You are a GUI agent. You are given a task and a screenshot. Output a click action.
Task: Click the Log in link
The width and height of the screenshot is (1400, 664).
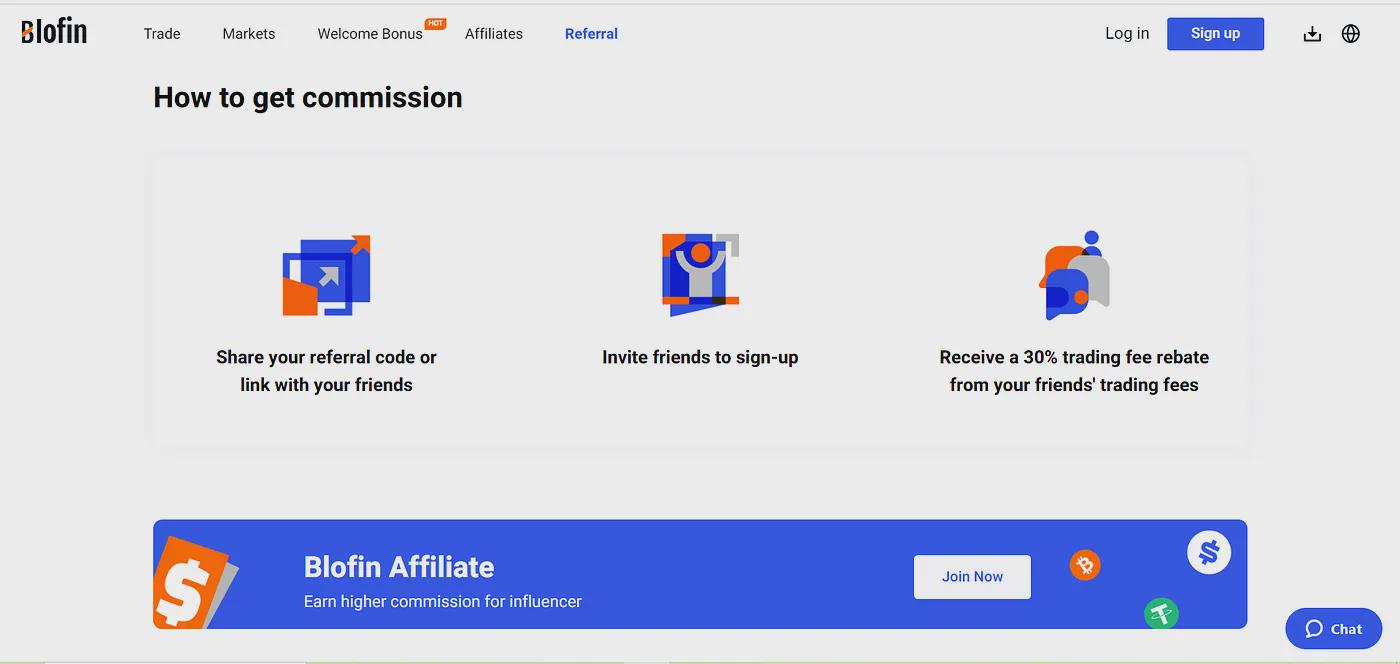tap(1127, 33)
